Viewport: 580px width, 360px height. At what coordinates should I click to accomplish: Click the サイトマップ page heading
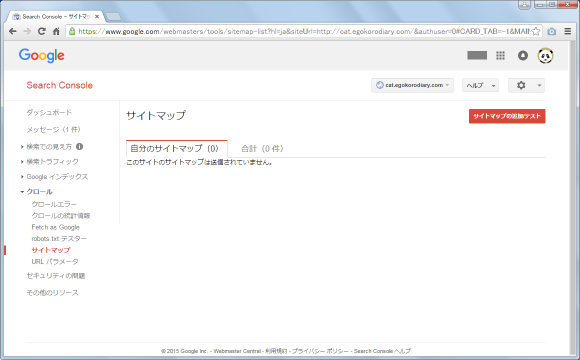click(x=156, y=115)
